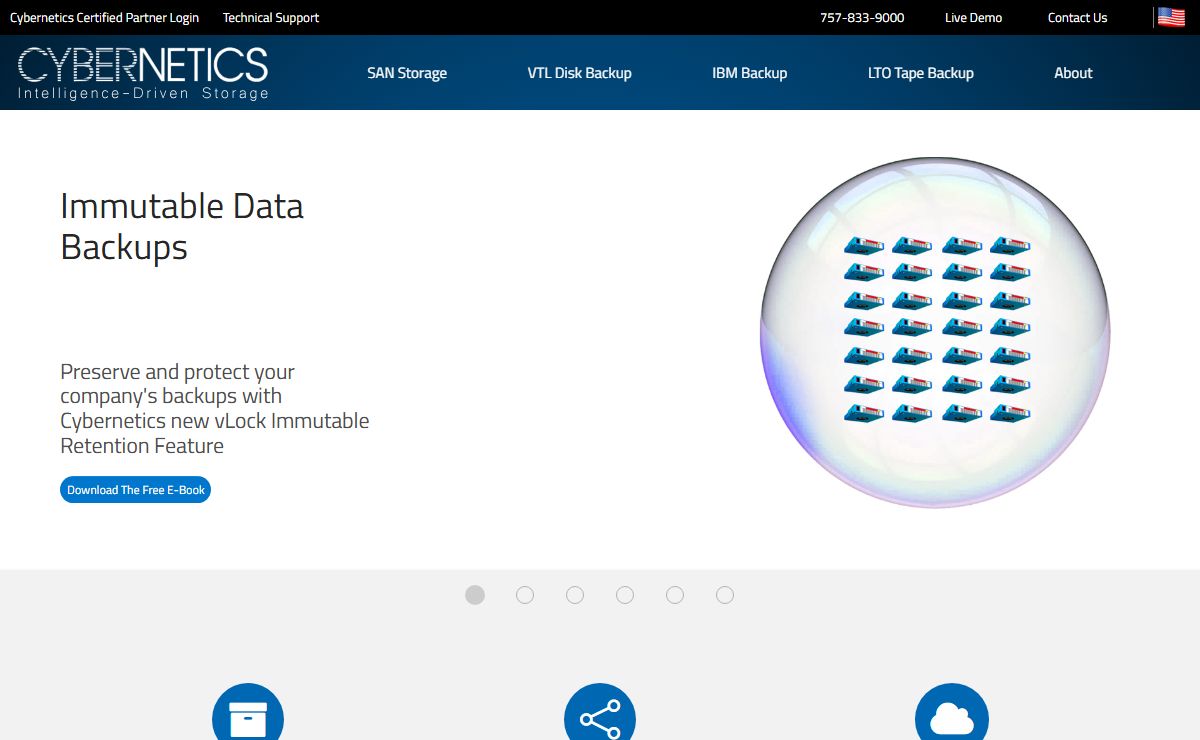The width and height of the screenshot is (1200, 740).
Task: Select the fifth carousel slide dot
Action: tap(675, 595)
